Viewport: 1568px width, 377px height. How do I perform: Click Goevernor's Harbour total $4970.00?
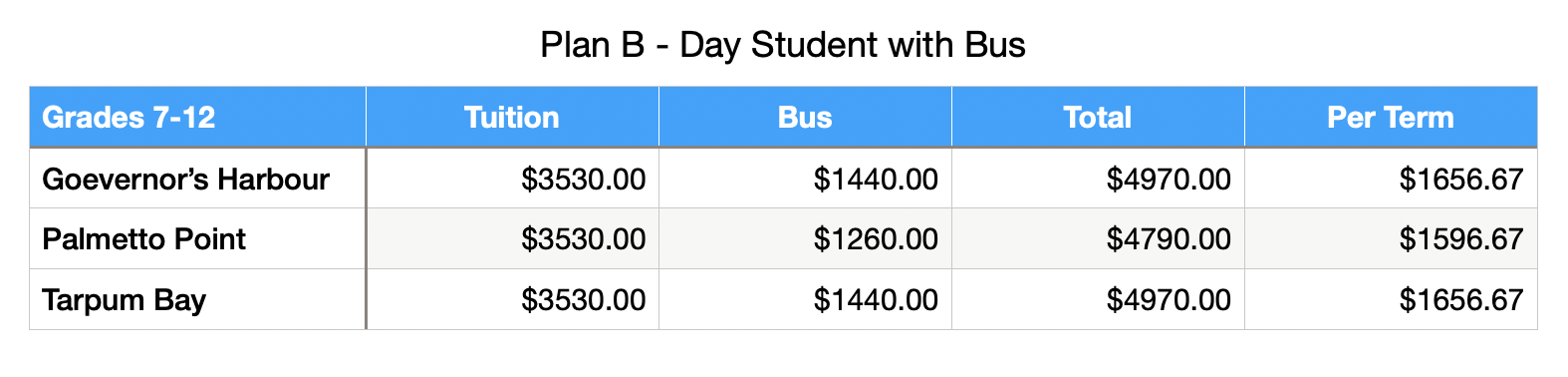point(1098,179)
